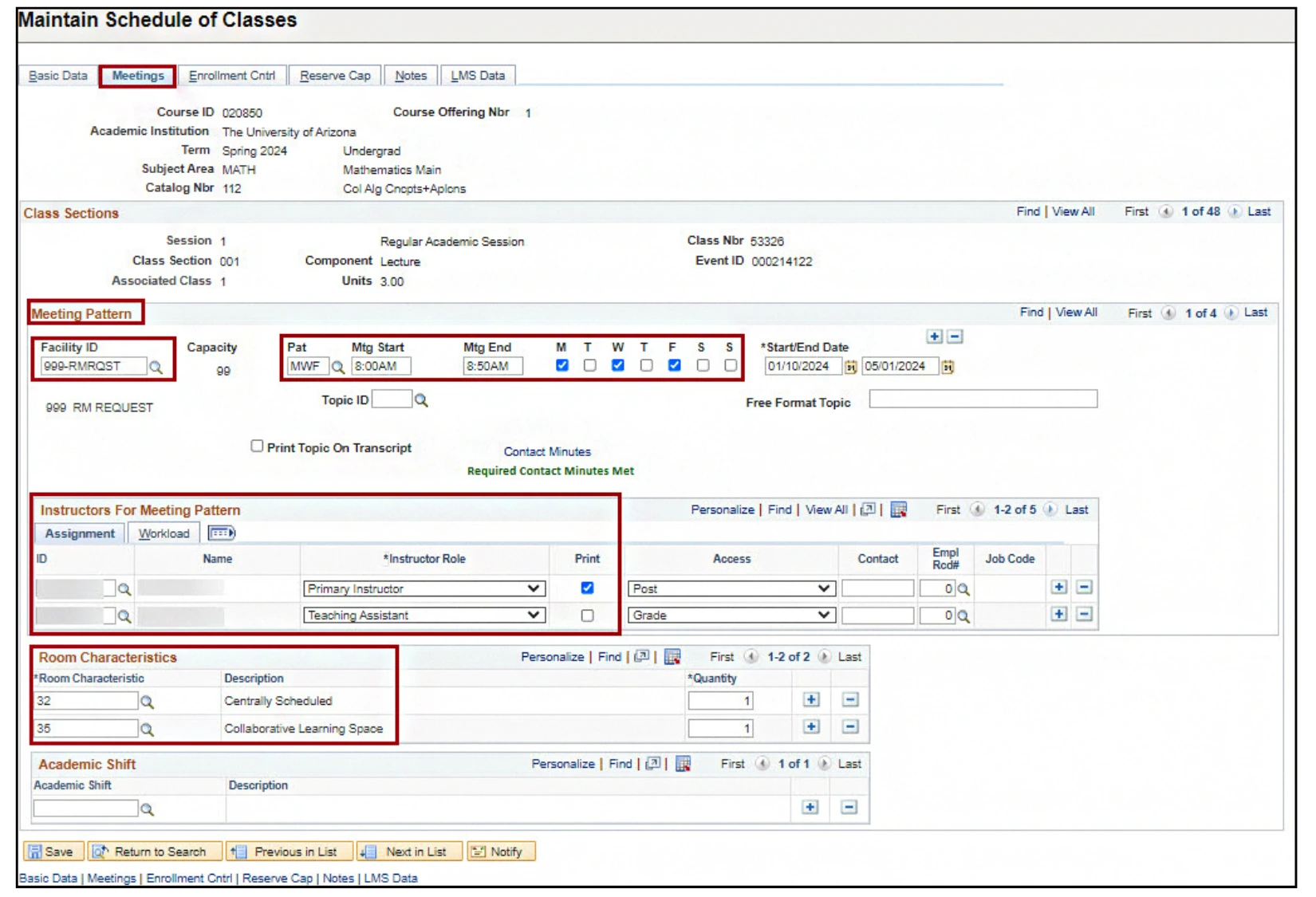Open Pat meeting pattern lookup magnifier
The height and width of the screenshot is (897, 1316).
pyautogui.click(x=338, y=367)
